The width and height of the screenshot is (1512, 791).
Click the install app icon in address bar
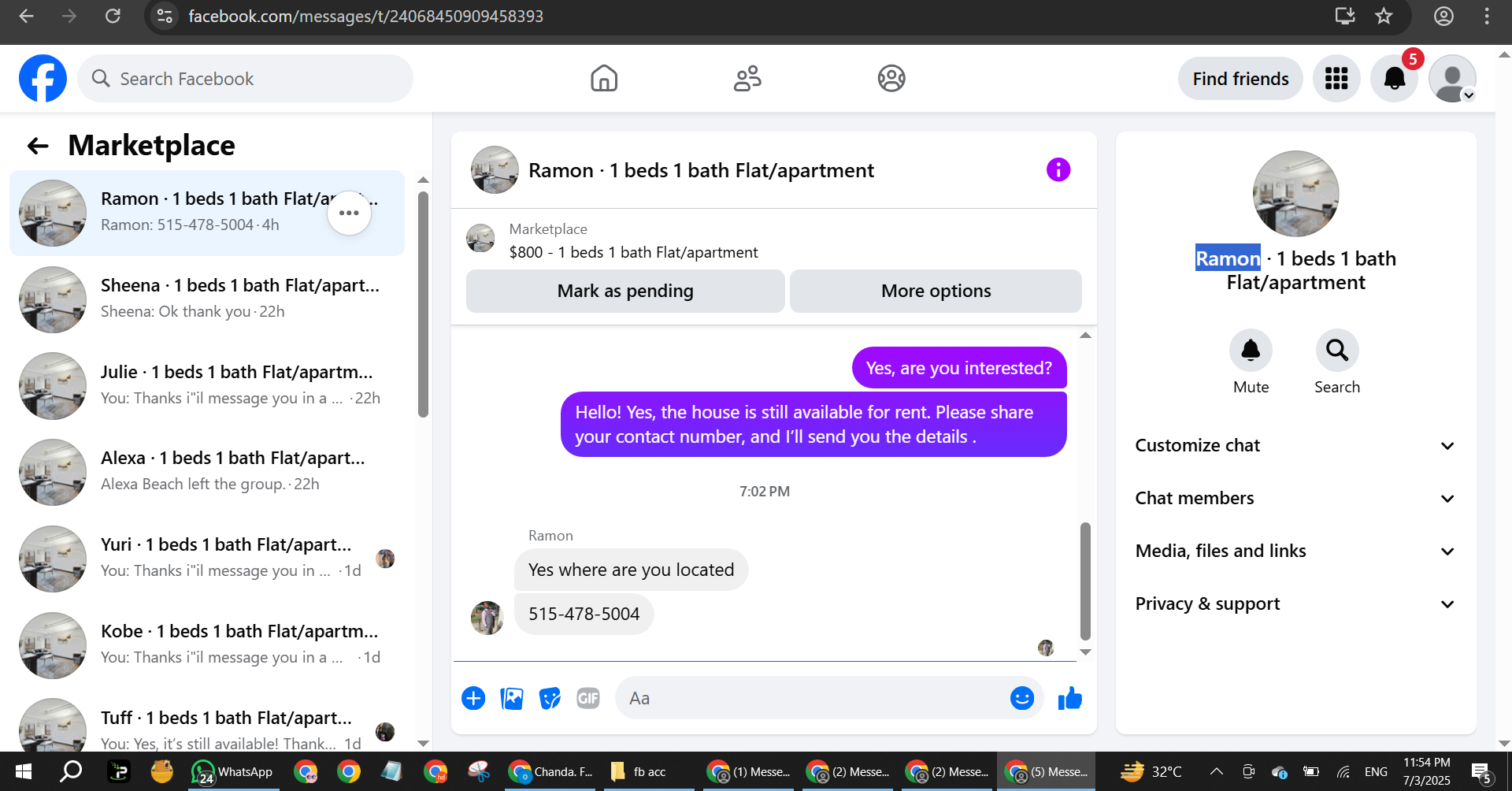[1345, 16]
